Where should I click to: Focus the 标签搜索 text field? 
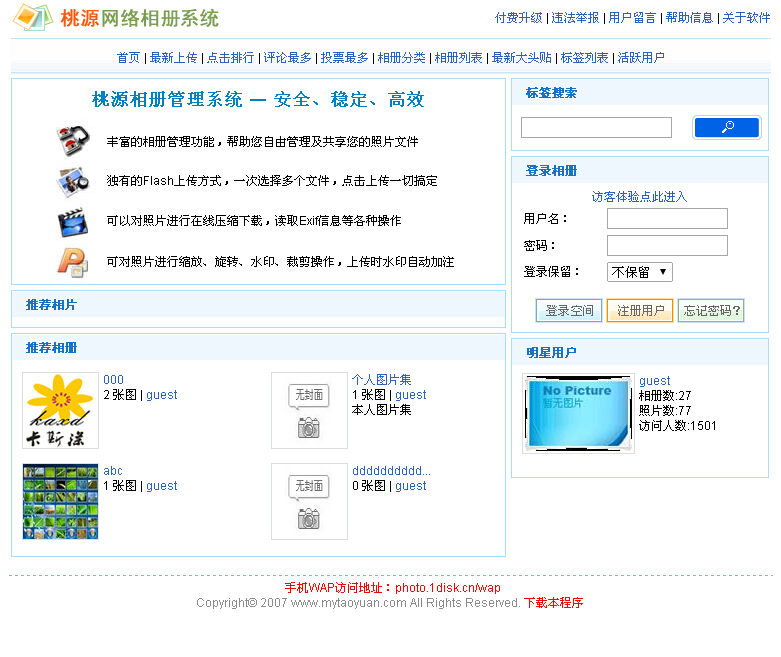pyautogui.click(x=596, y=128)
